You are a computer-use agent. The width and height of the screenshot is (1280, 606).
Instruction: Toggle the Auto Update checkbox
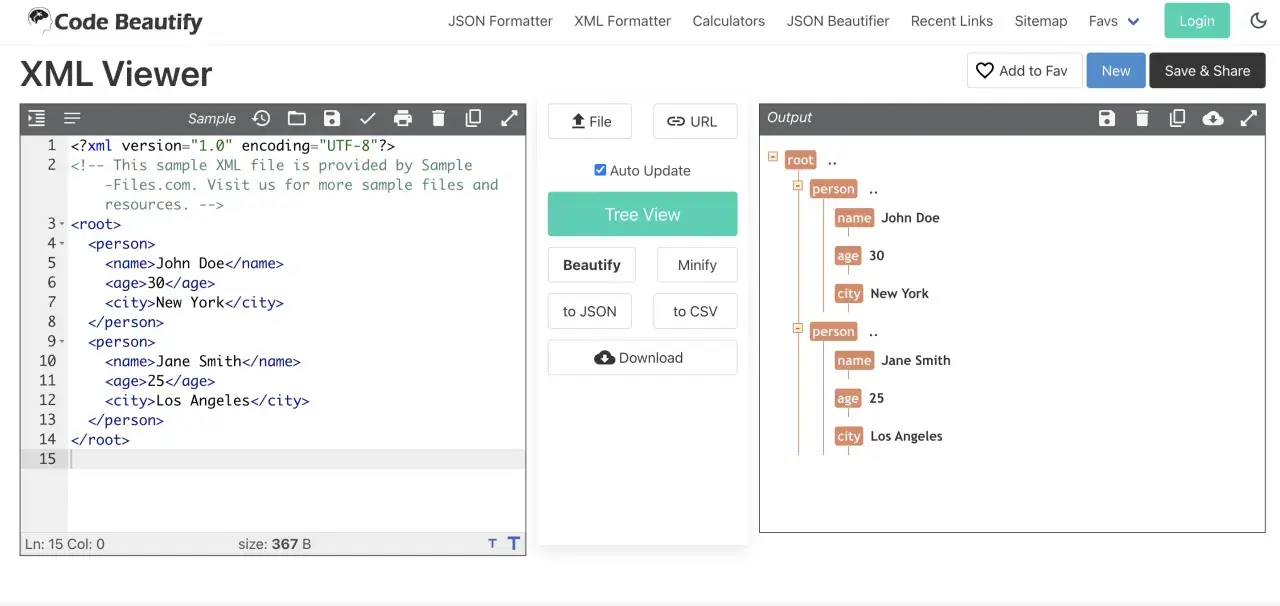click(600, 170)
